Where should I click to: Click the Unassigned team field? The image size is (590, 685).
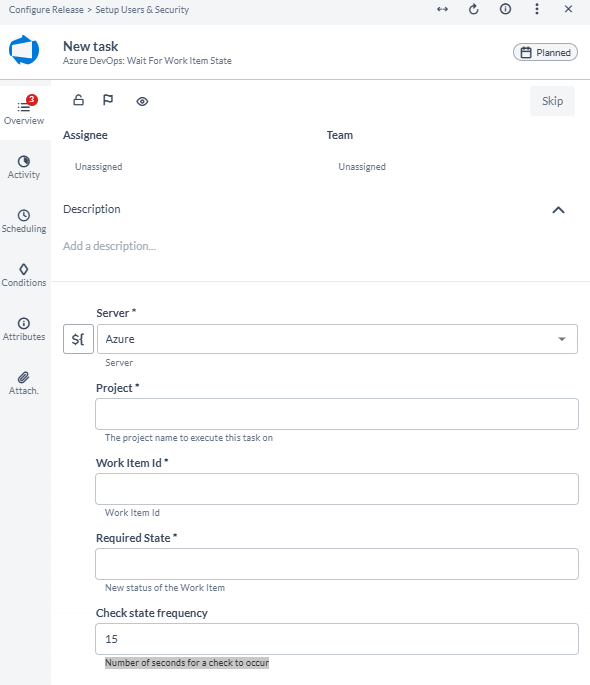click(362, 167)
